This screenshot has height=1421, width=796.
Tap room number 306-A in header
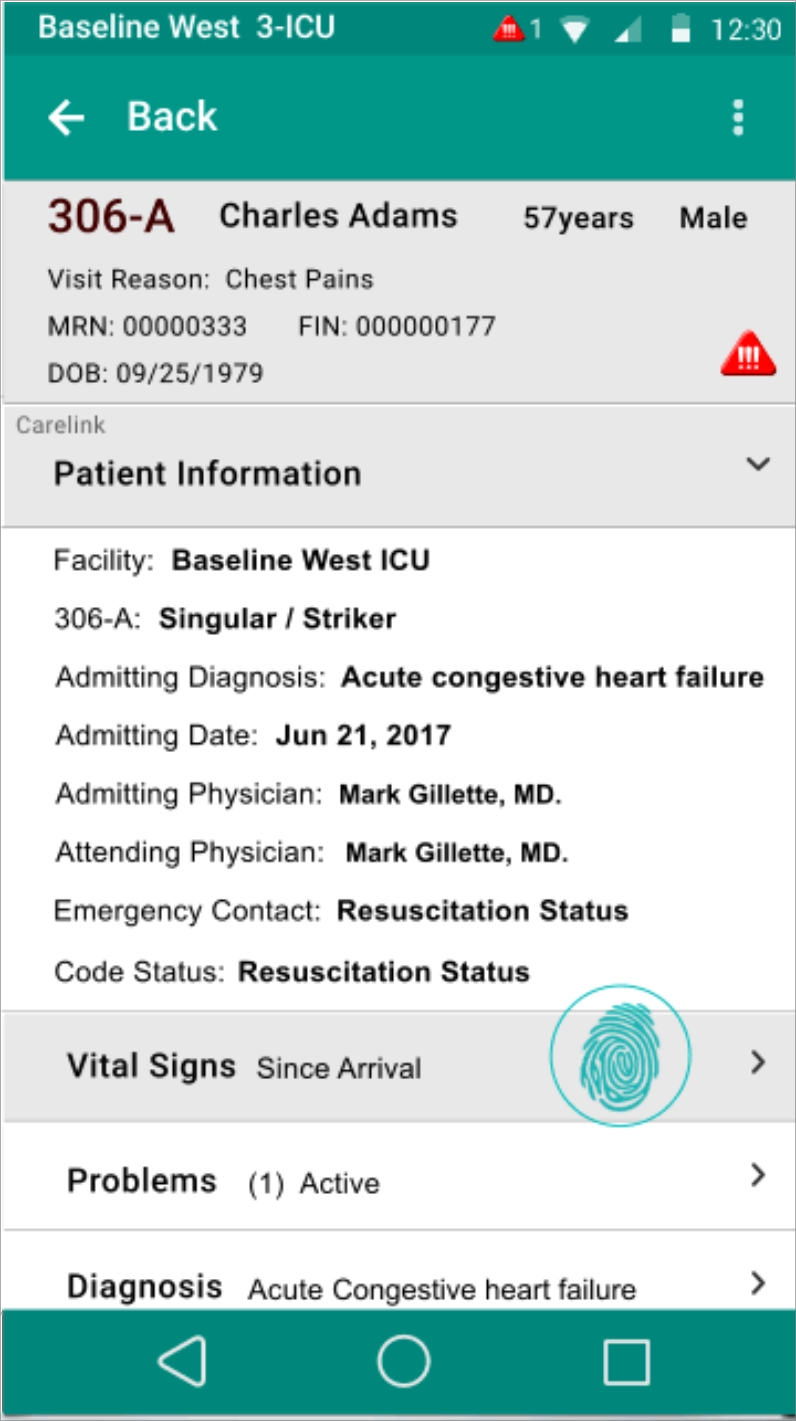[x=111, y=217]
